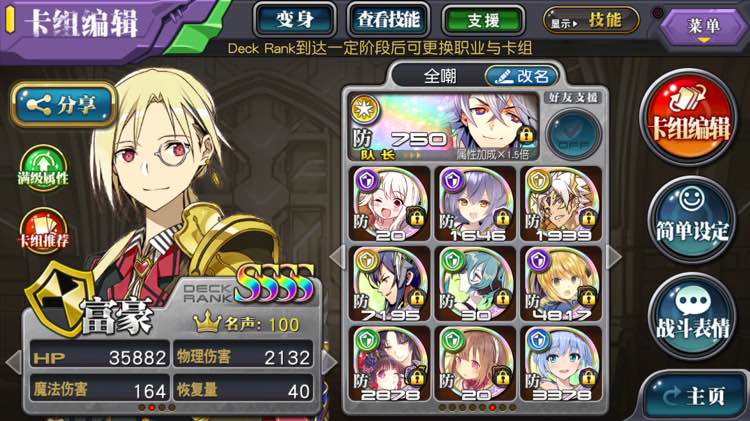
Task: Open the 变身 transform tab
Action: [x=294, y=20]
